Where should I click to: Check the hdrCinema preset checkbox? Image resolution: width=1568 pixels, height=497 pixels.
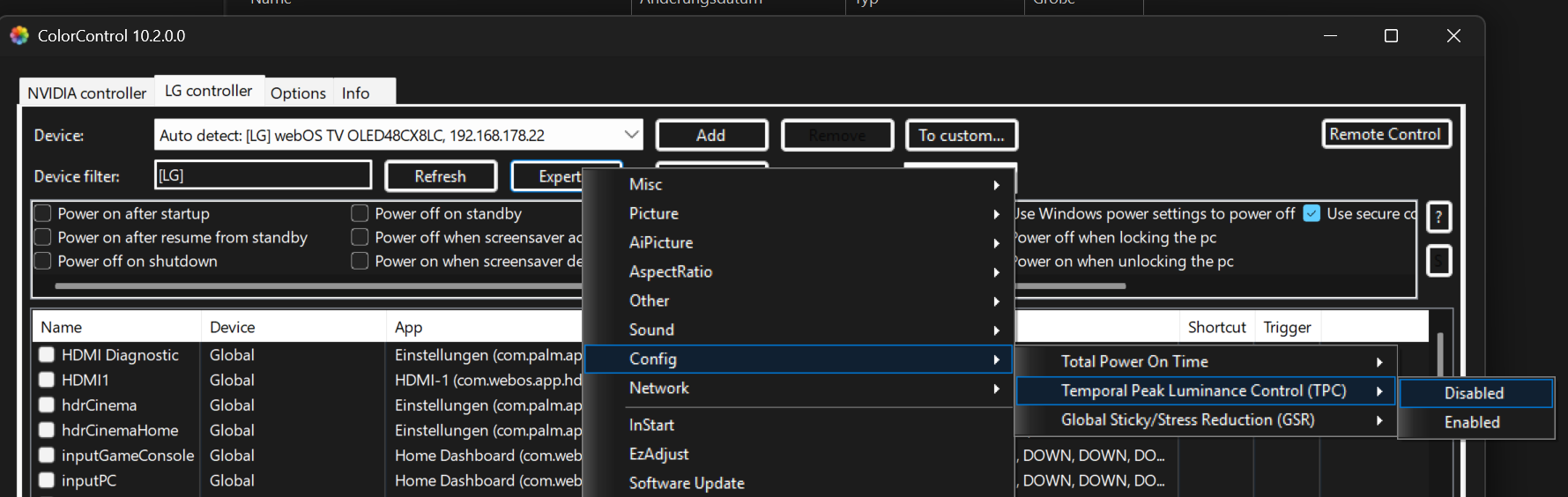click(x=47, y=405)
